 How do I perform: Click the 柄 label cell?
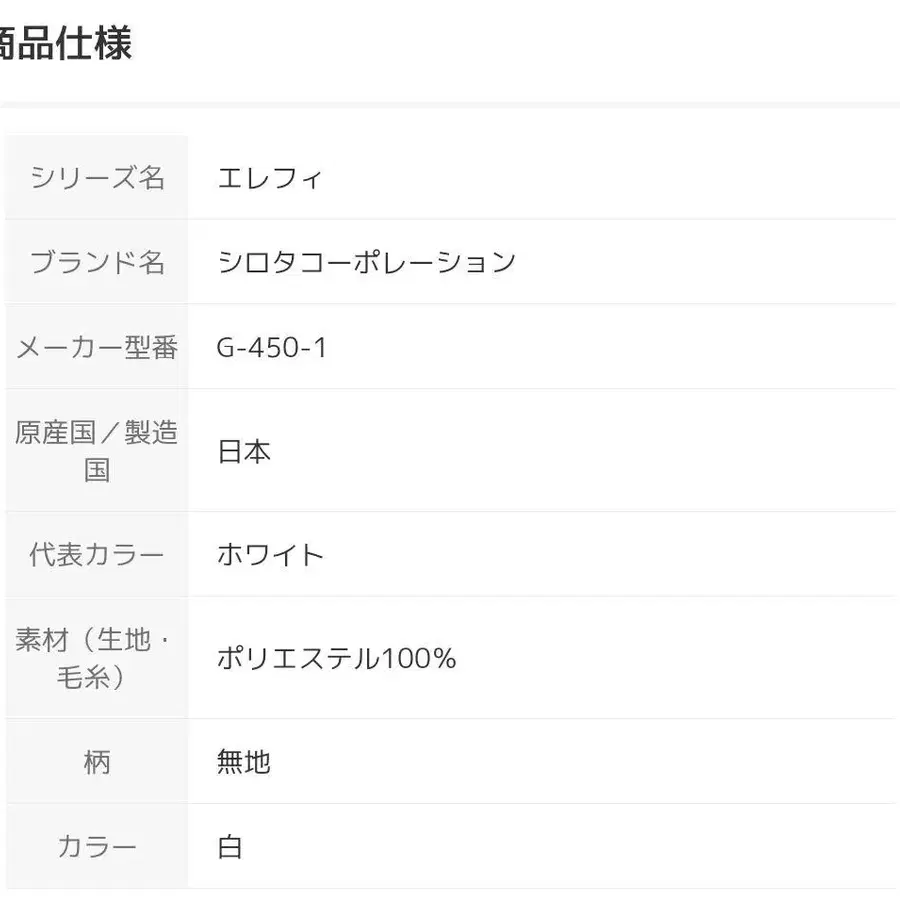[97, 762]
